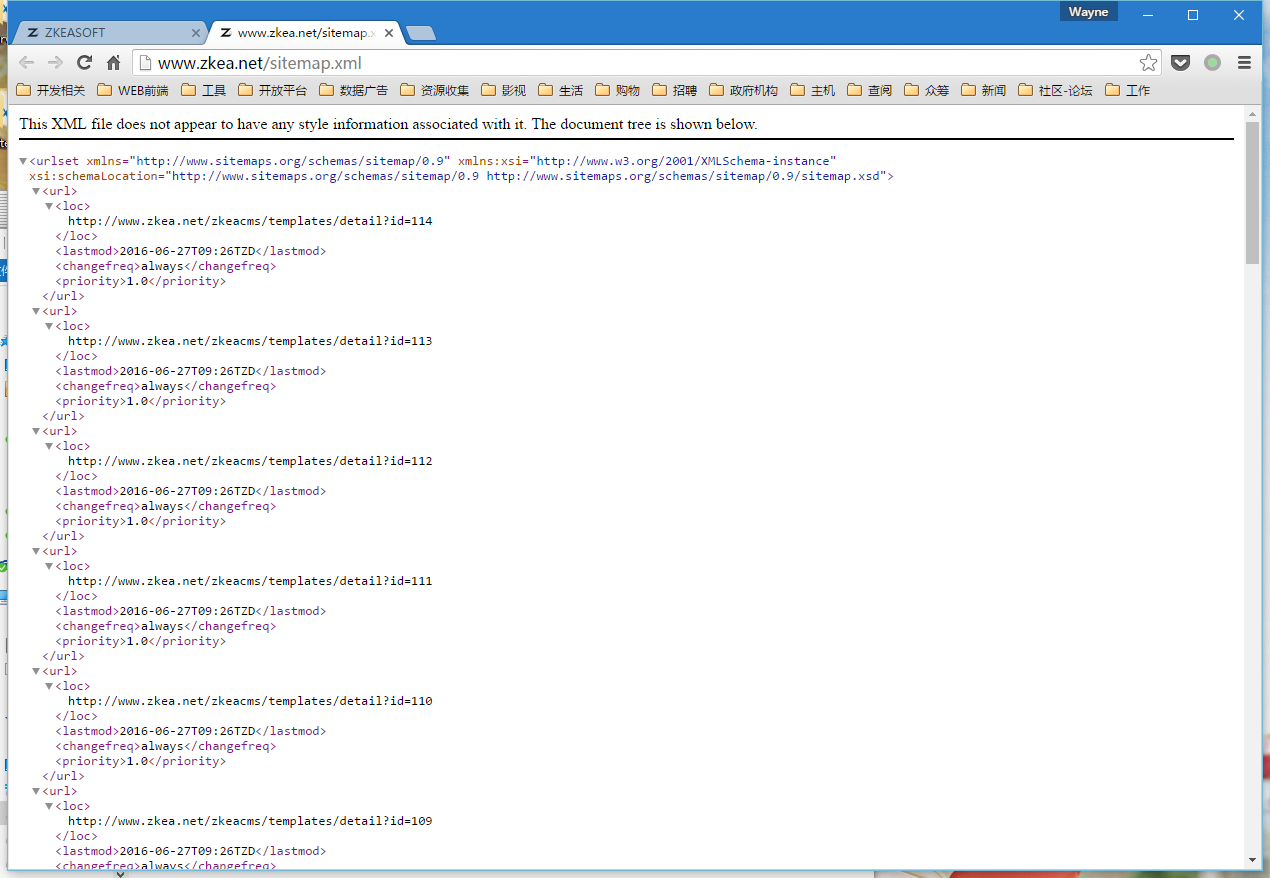Click the detail?id=114 URL text

[250, 221]
